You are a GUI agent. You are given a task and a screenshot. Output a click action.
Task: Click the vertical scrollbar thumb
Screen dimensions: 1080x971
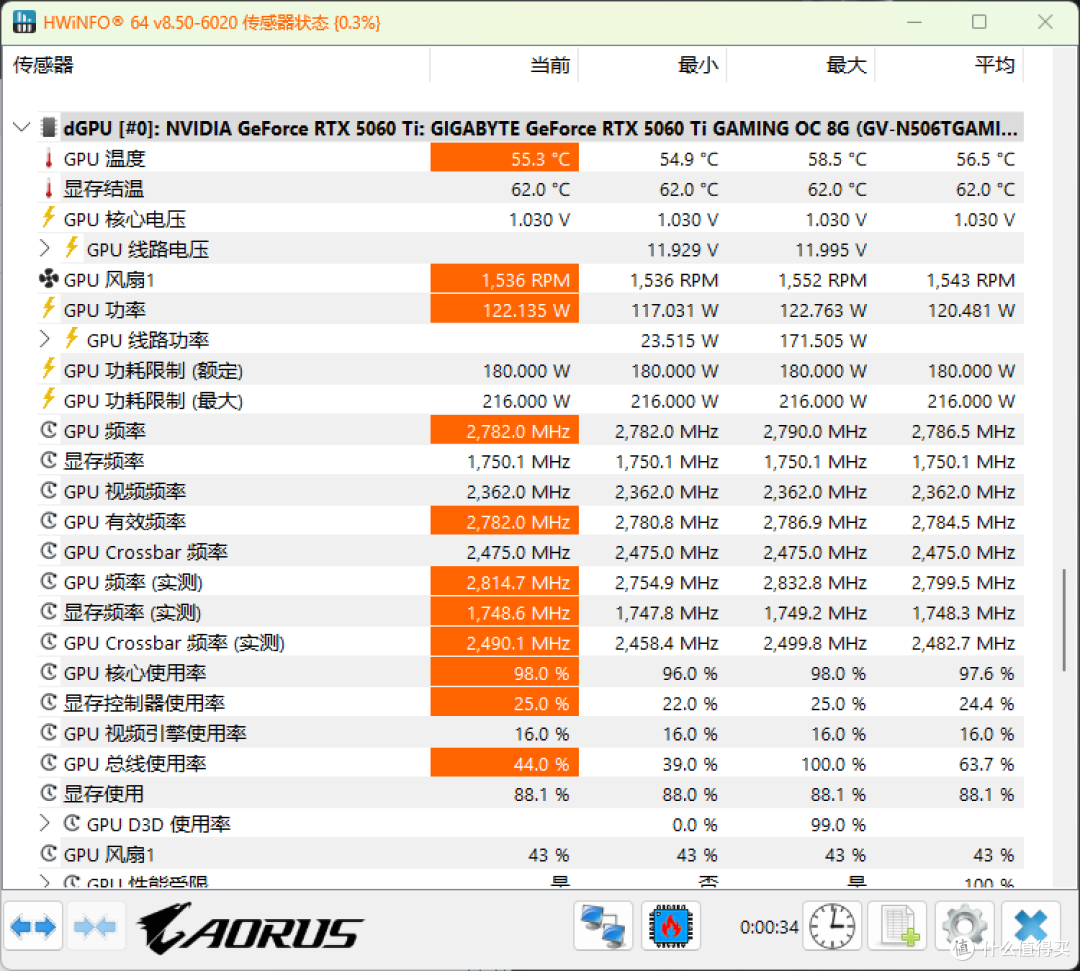(x=1064, y=620)
